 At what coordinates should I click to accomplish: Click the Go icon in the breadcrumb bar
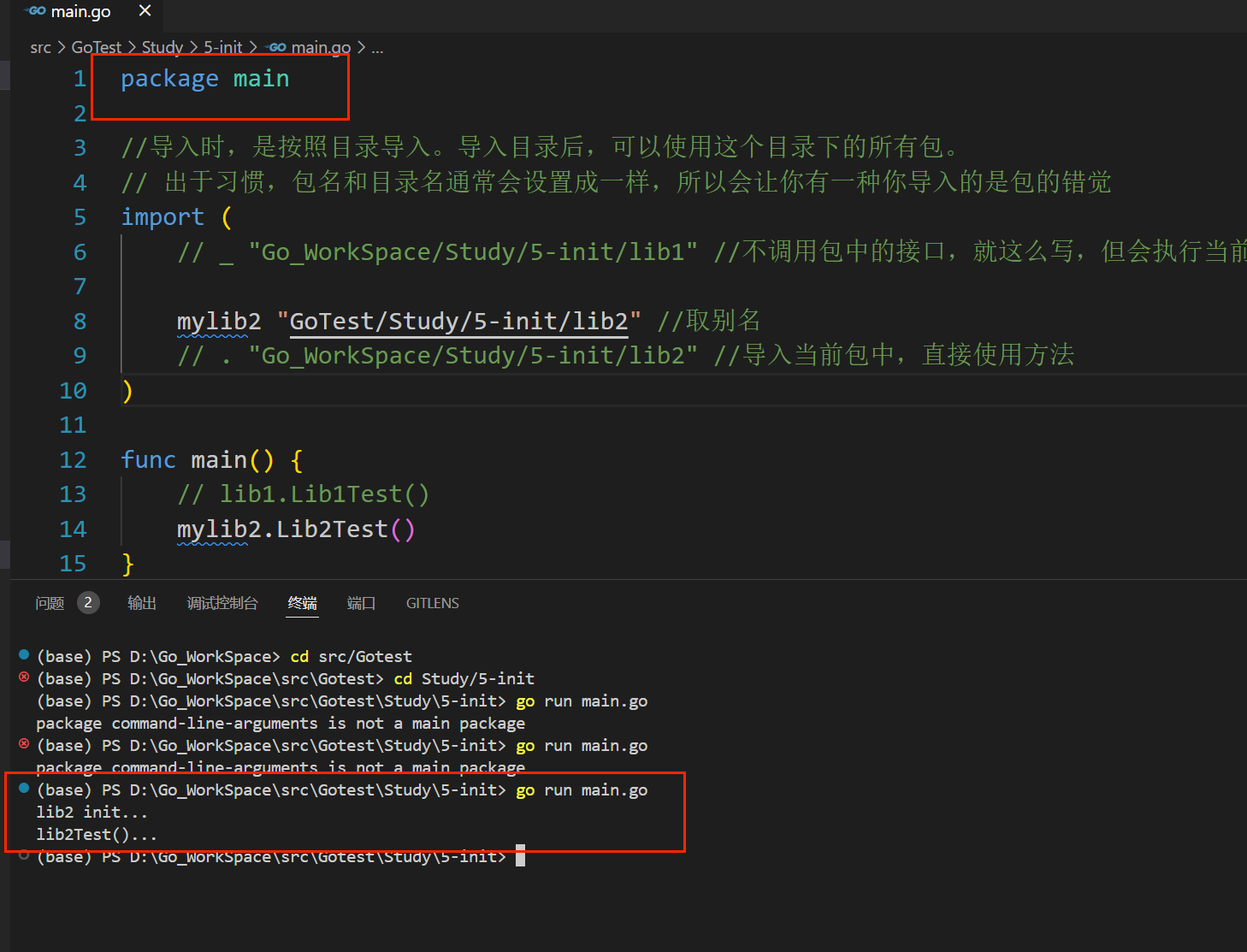tap(276, 48)
